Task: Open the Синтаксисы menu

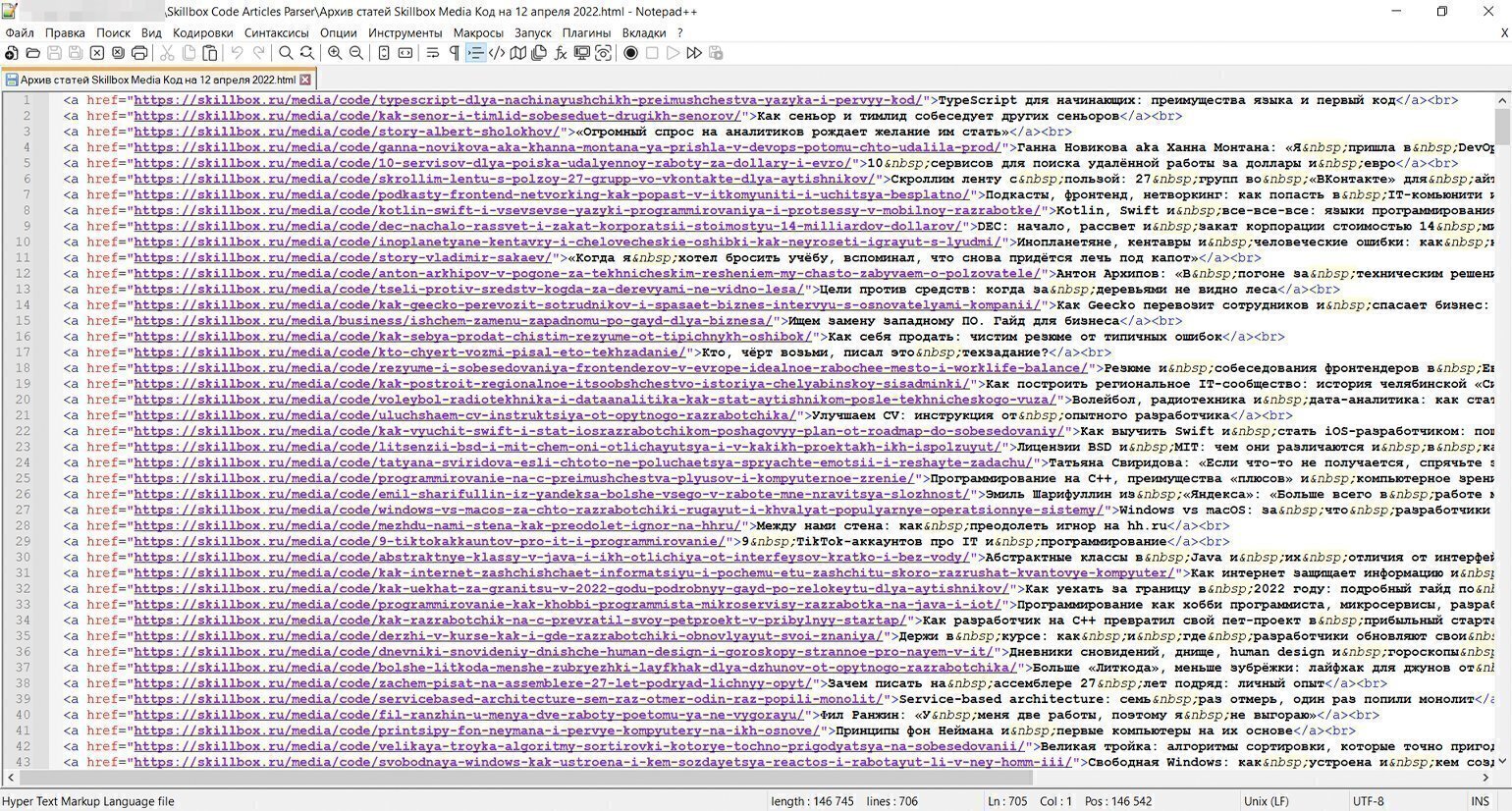Action: [x=277, y=32]
